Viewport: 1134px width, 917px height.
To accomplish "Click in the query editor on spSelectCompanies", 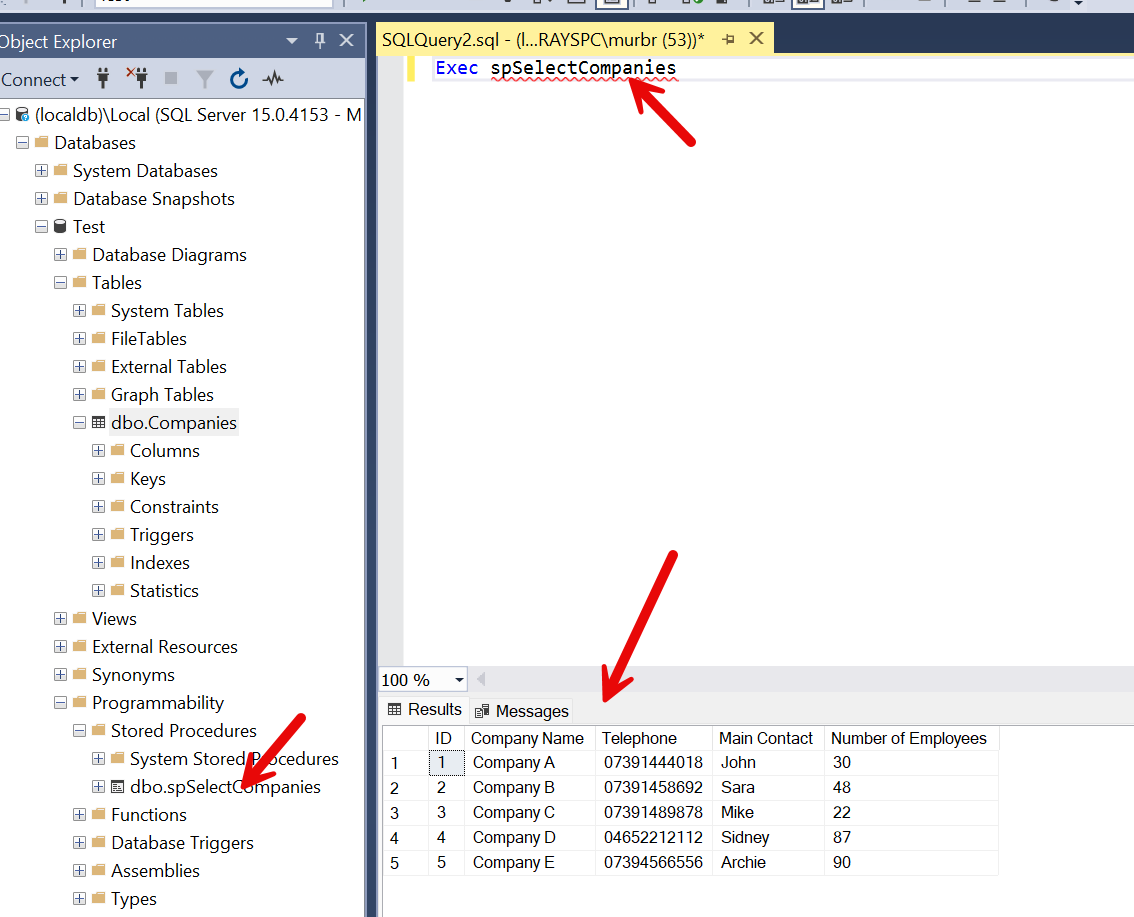I will tap(583, 68).
